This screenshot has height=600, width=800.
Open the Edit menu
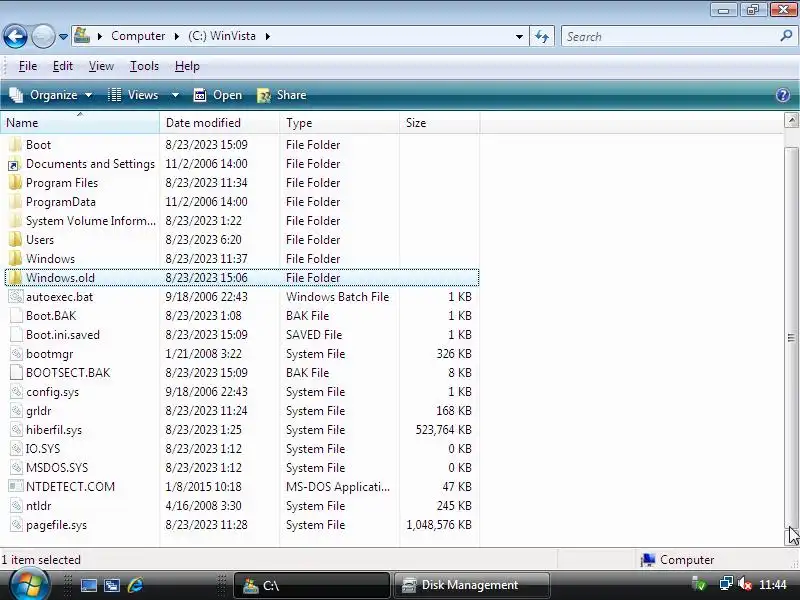coord(63,66)
